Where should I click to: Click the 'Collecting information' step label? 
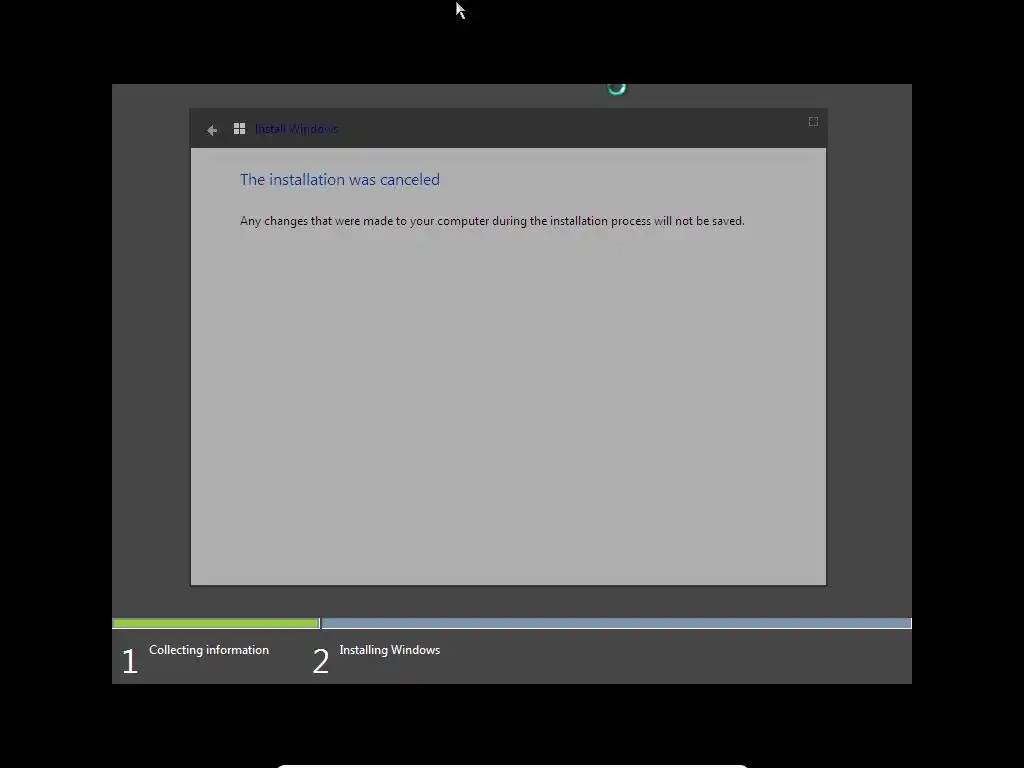pyautogui.click(x=209, y=650)
